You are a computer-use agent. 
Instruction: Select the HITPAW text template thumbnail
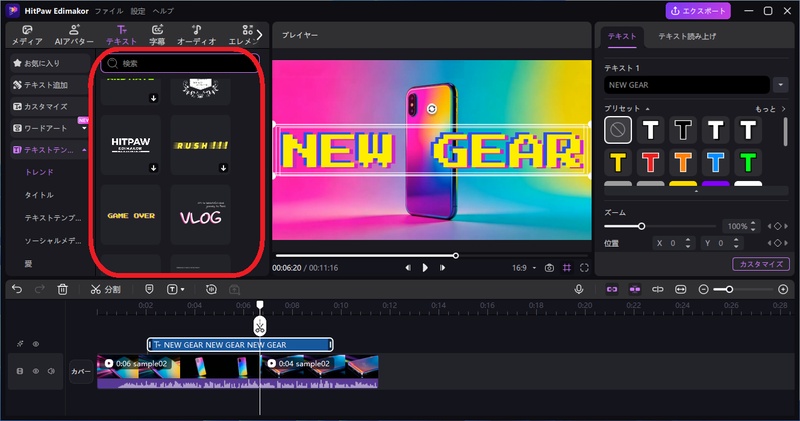[131, 145]
